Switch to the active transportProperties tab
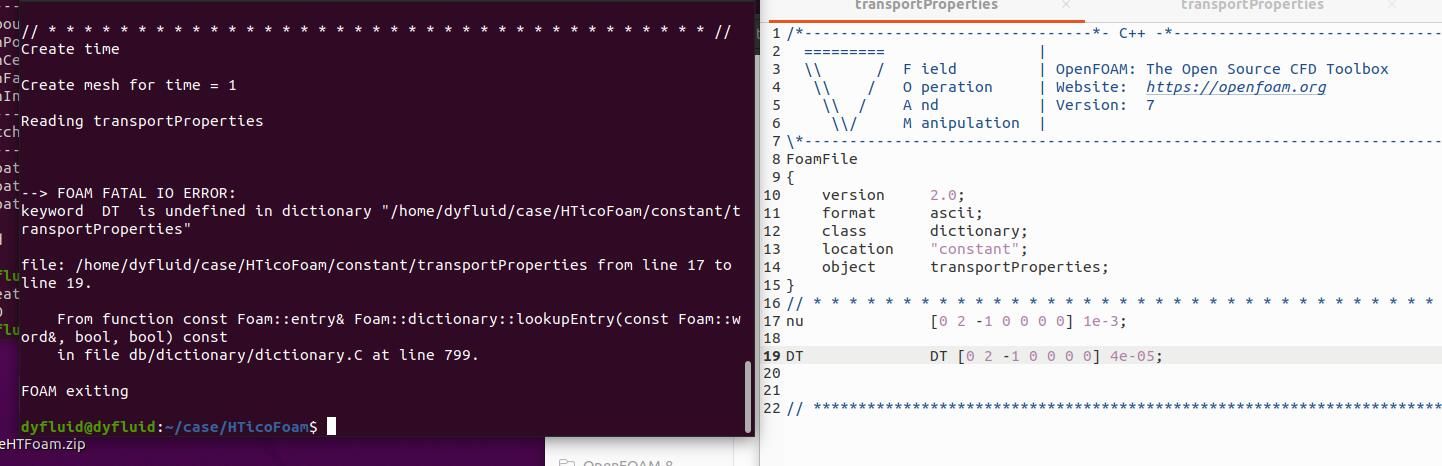This screenshot has height=466, width=1442. click(x=925, y=6)
